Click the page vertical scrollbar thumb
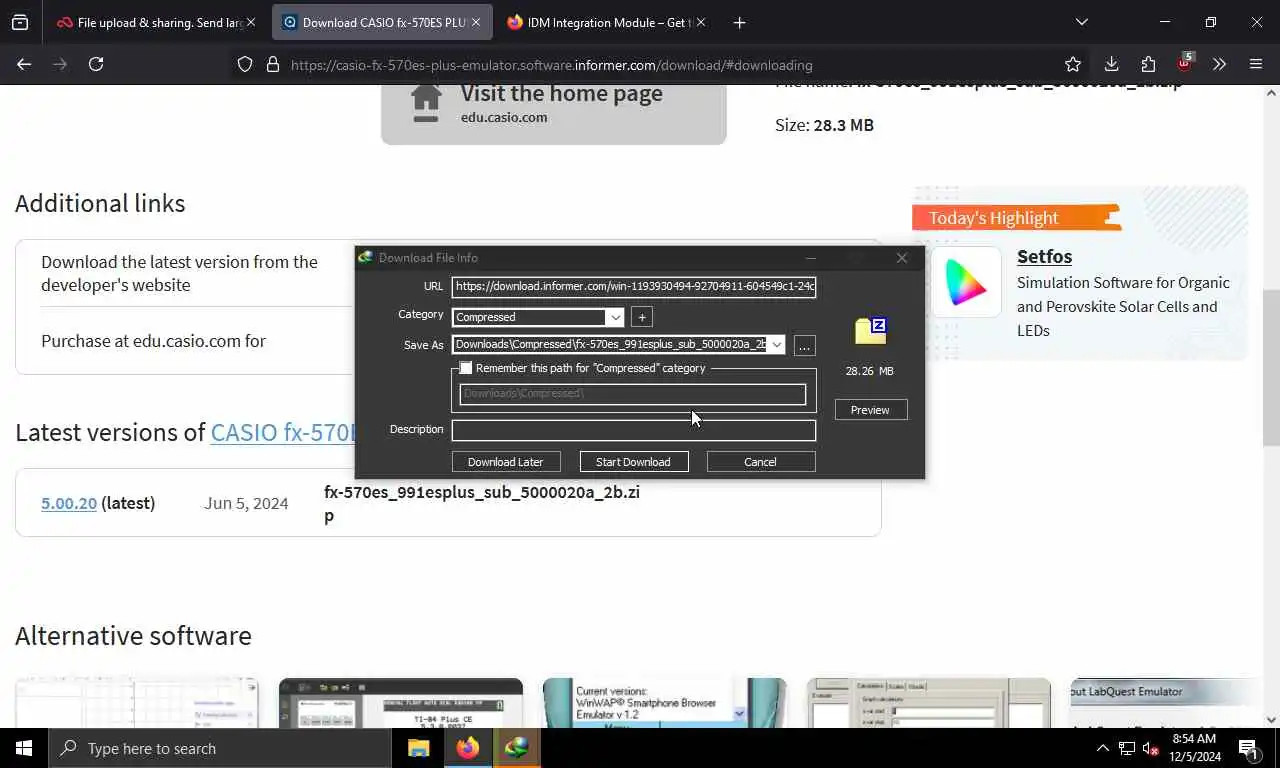The image size is (1280, 768). click(x=1271, y=370)
